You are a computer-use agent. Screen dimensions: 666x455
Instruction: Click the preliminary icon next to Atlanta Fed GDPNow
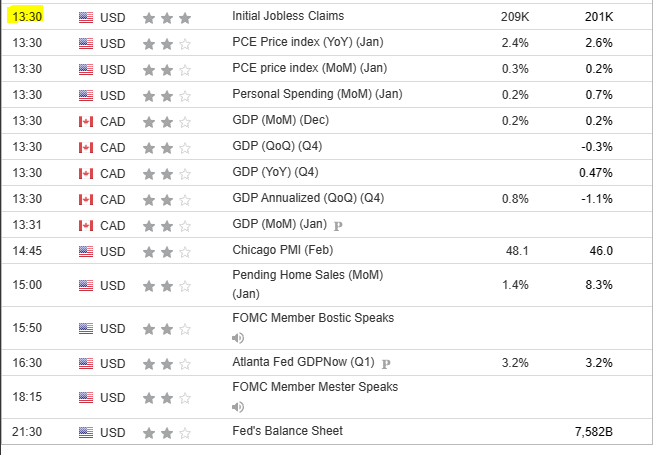[386, 364]
